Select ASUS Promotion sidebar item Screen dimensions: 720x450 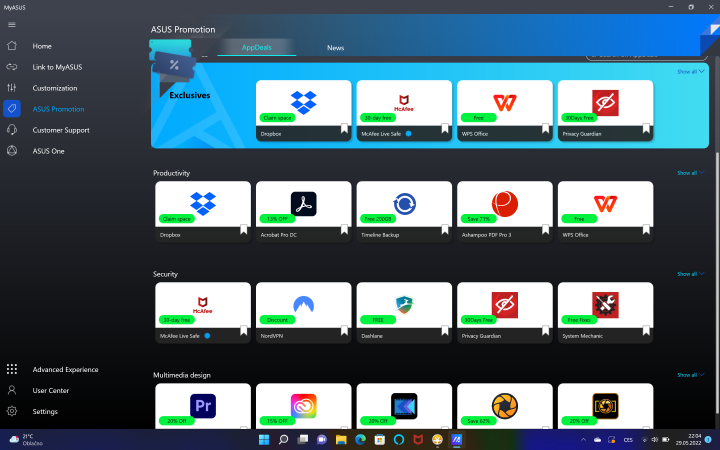[x=58, y=109]
